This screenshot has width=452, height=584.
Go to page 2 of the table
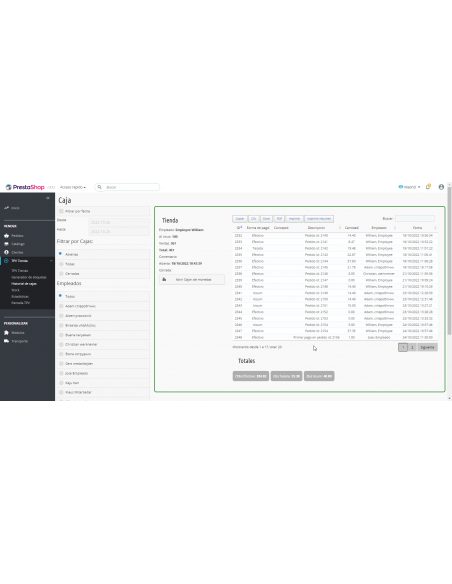pos(412,347)
